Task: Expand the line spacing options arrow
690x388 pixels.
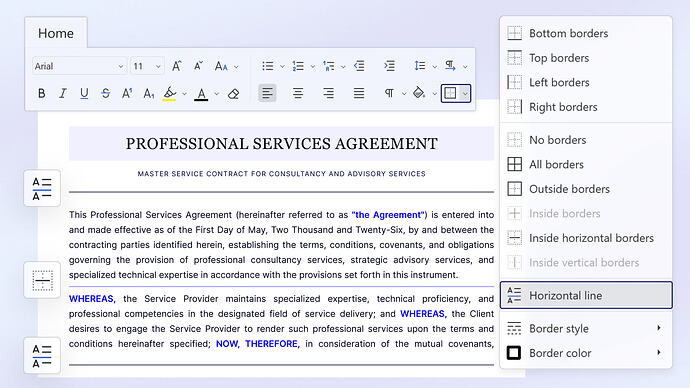Action: [x=435, y=67]
